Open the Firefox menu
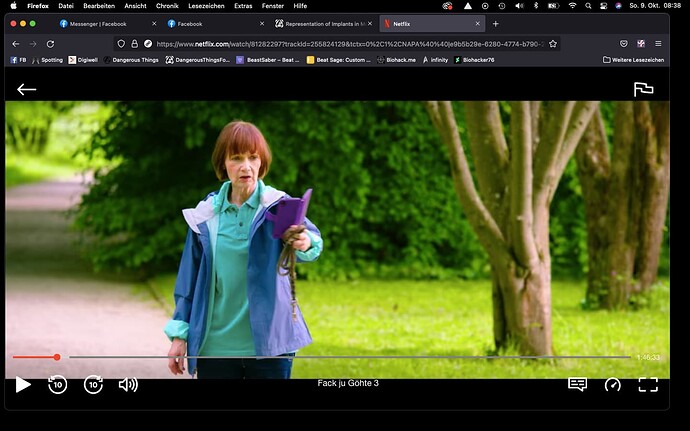Screen dimensions: 690x431 [x=38, y=6]
